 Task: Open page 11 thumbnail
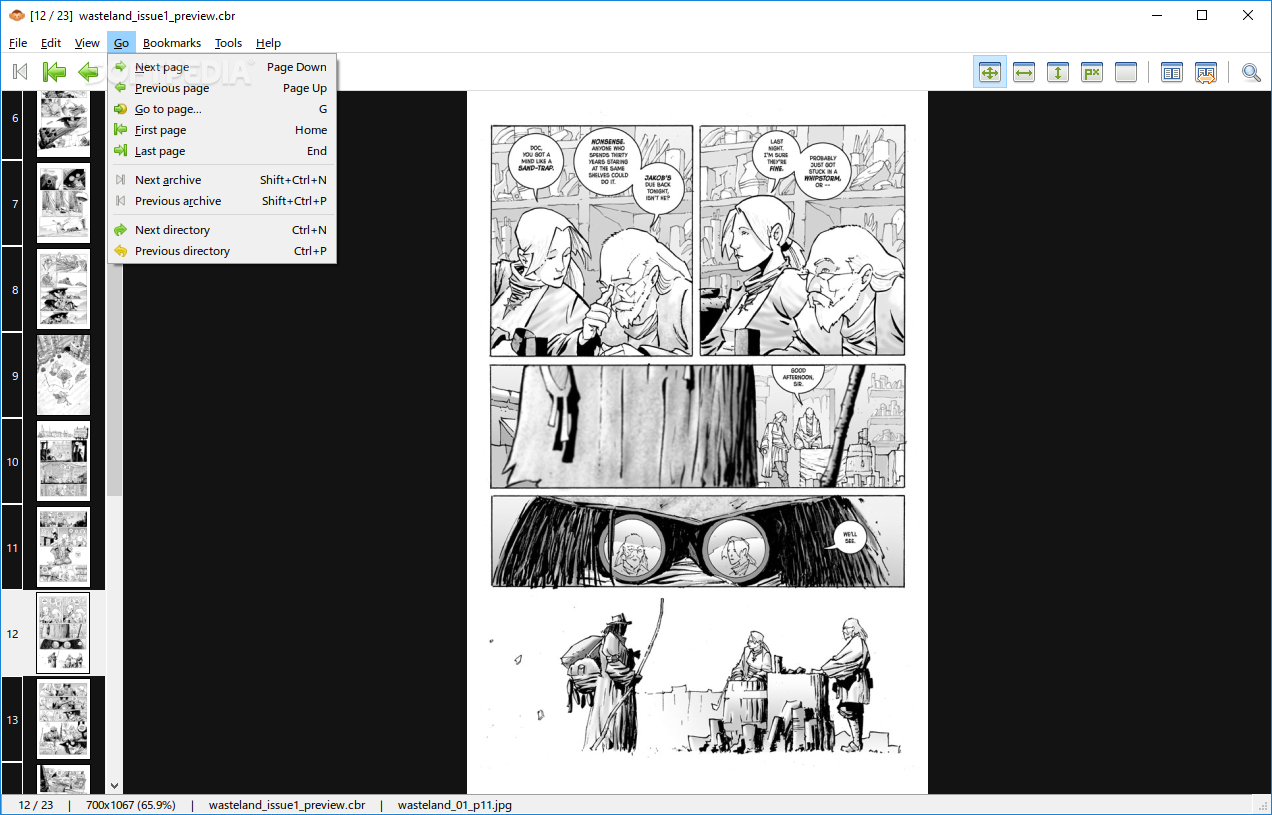63,547
